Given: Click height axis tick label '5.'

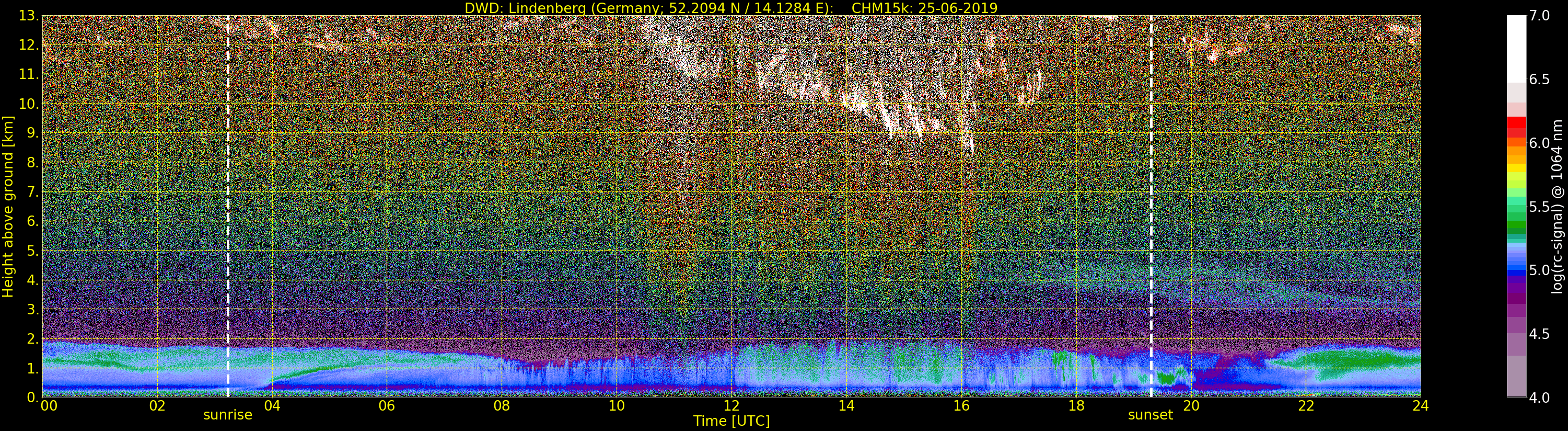Looking at the screenshot, I should 32,251.
